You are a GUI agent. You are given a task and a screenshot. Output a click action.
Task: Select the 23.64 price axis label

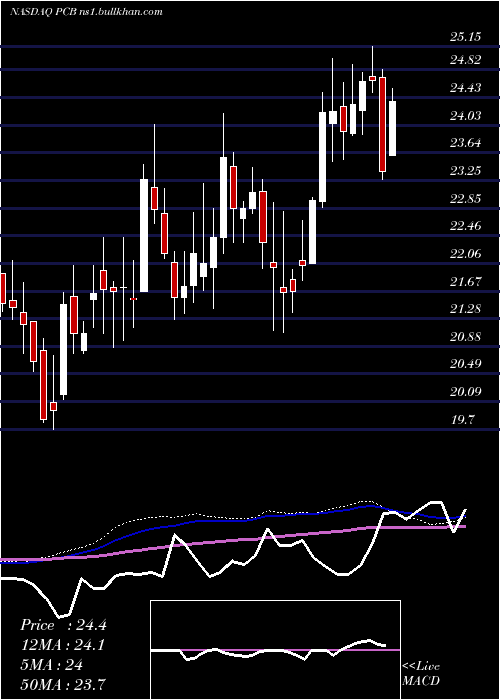466,143
